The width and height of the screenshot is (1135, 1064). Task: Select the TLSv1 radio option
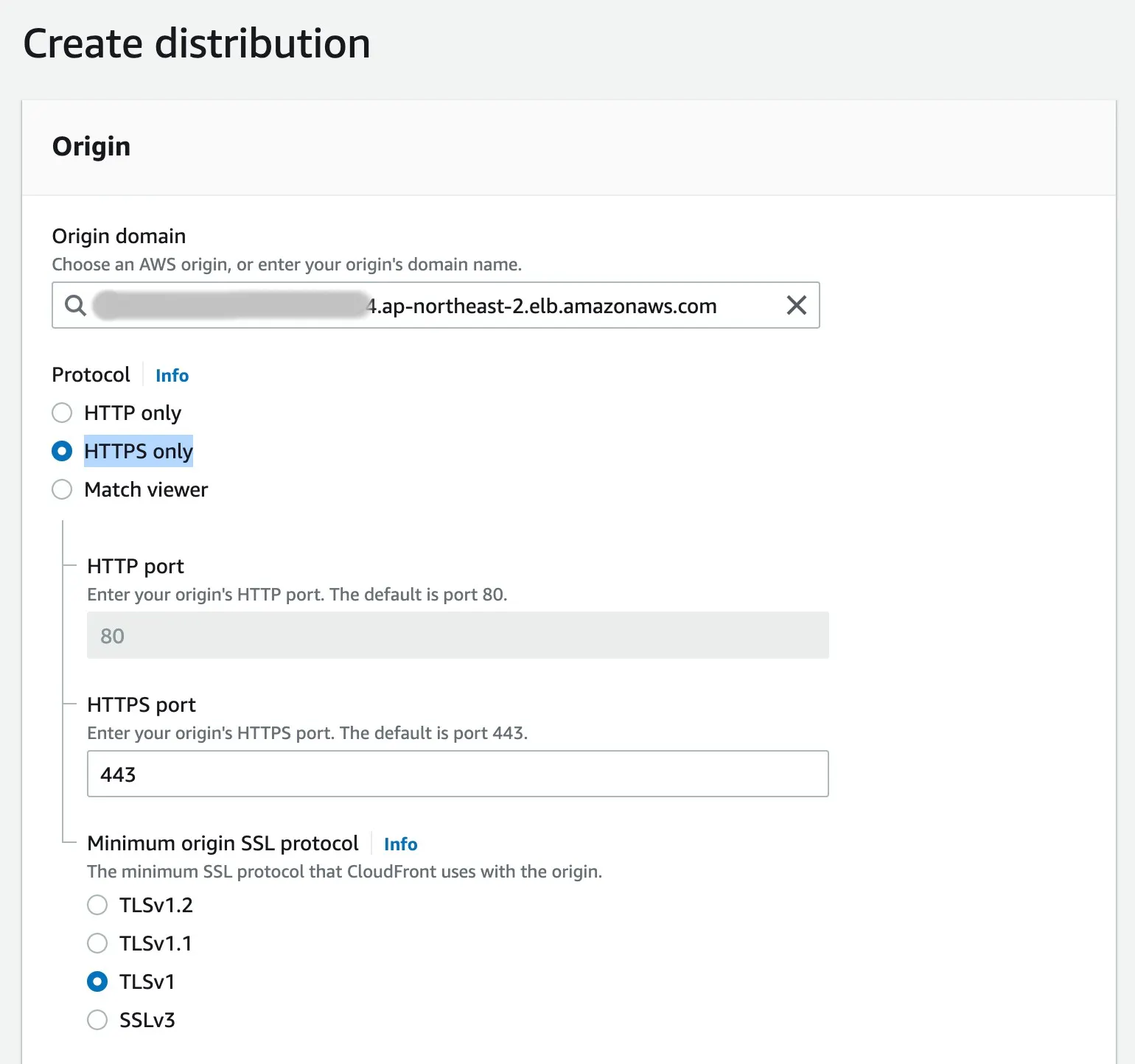pos(97,981)
